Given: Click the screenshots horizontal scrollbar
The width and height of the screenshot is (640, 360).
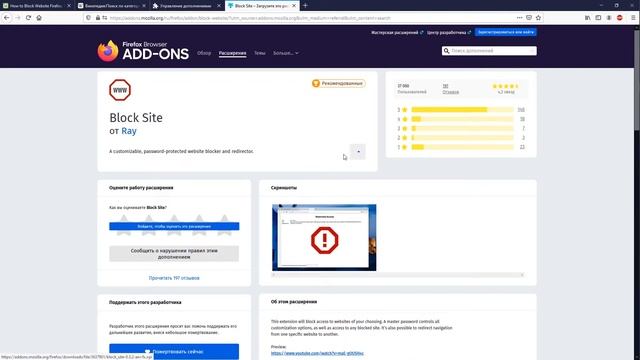Looking at the screenshot, I should click(398, 275).
